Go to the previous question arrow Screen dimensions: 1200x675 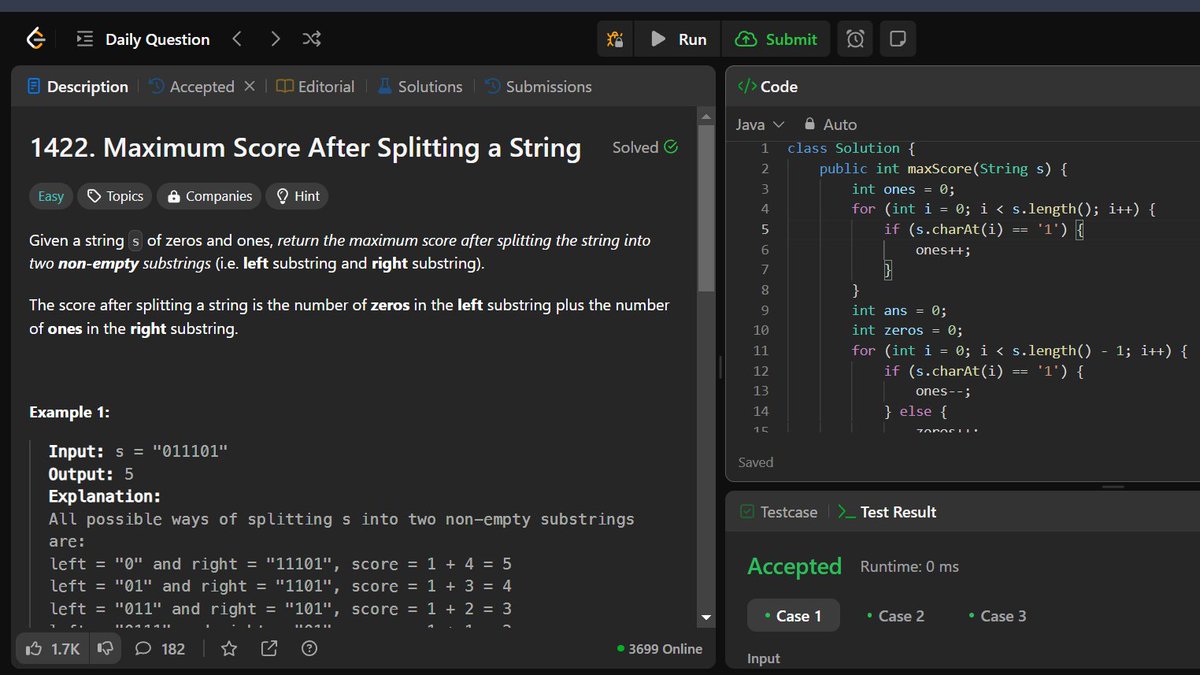click(237, 39)
